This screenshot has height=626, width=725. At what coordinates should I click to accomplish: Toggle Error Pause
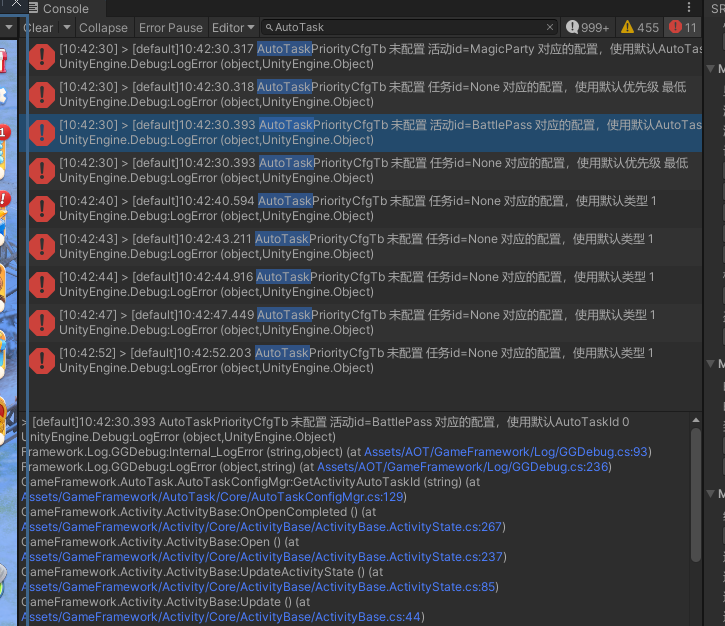[171, 28]
